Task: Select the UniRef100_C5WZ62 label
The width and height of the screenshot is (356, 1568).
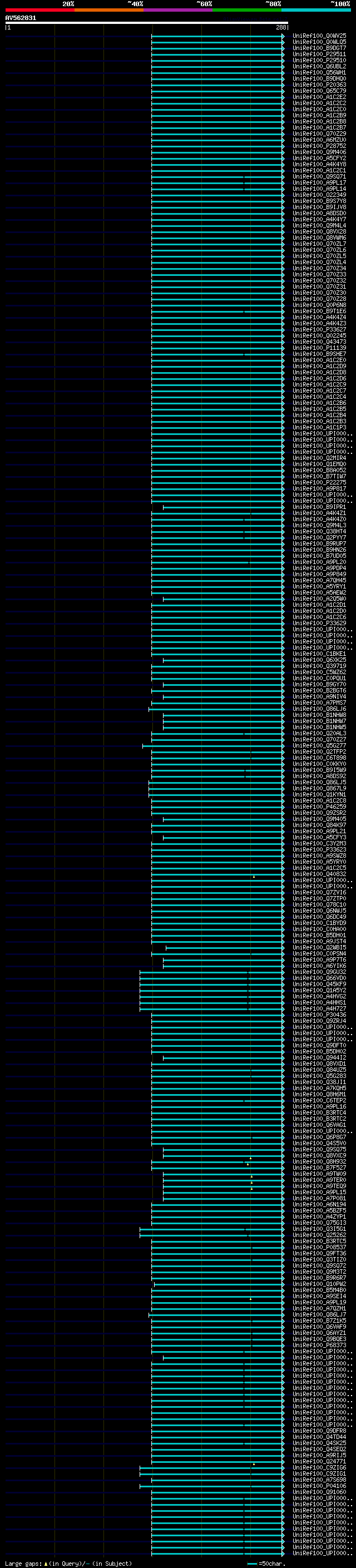Action: [319, 672]
